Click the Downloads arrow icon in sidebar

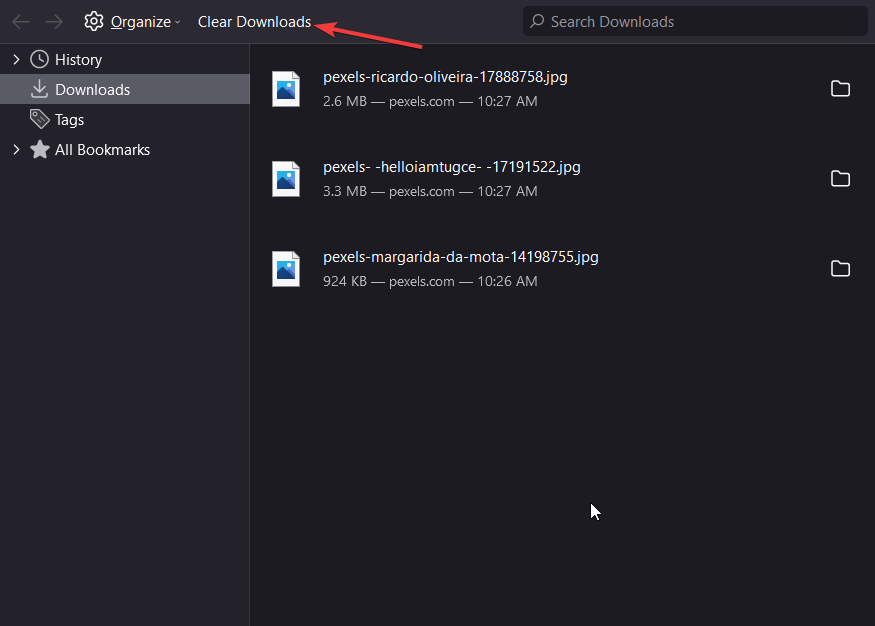(39, 89)
